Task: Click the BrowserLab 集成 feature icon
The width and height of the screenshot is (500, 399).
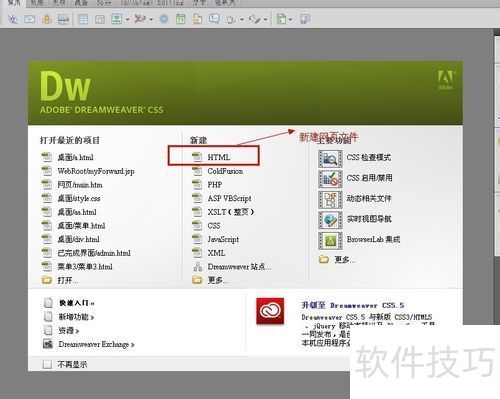Action: point(330,240)
